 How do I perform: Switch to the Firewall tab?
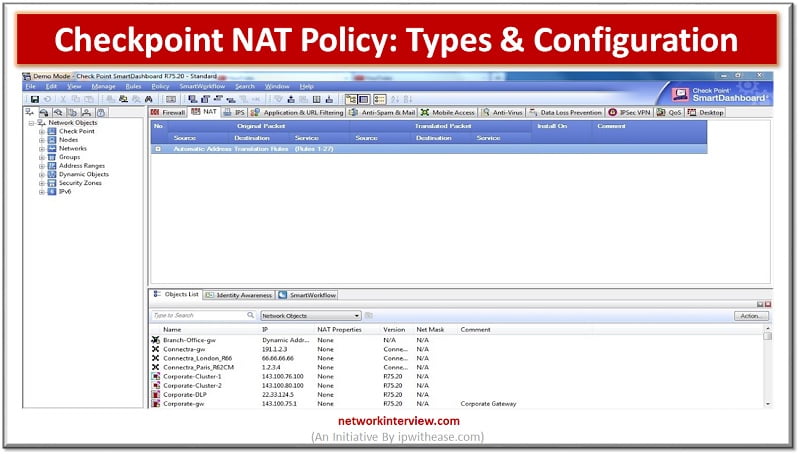pos(168,112)
